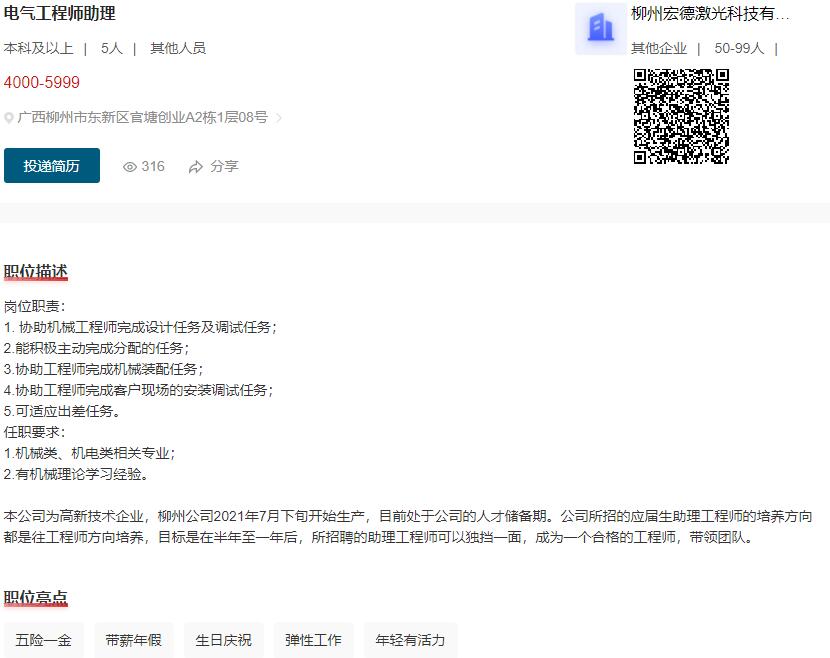
Task: Click line 4.协助工程师完成客户现场的安装调试任务
Action: coord(138,390)
